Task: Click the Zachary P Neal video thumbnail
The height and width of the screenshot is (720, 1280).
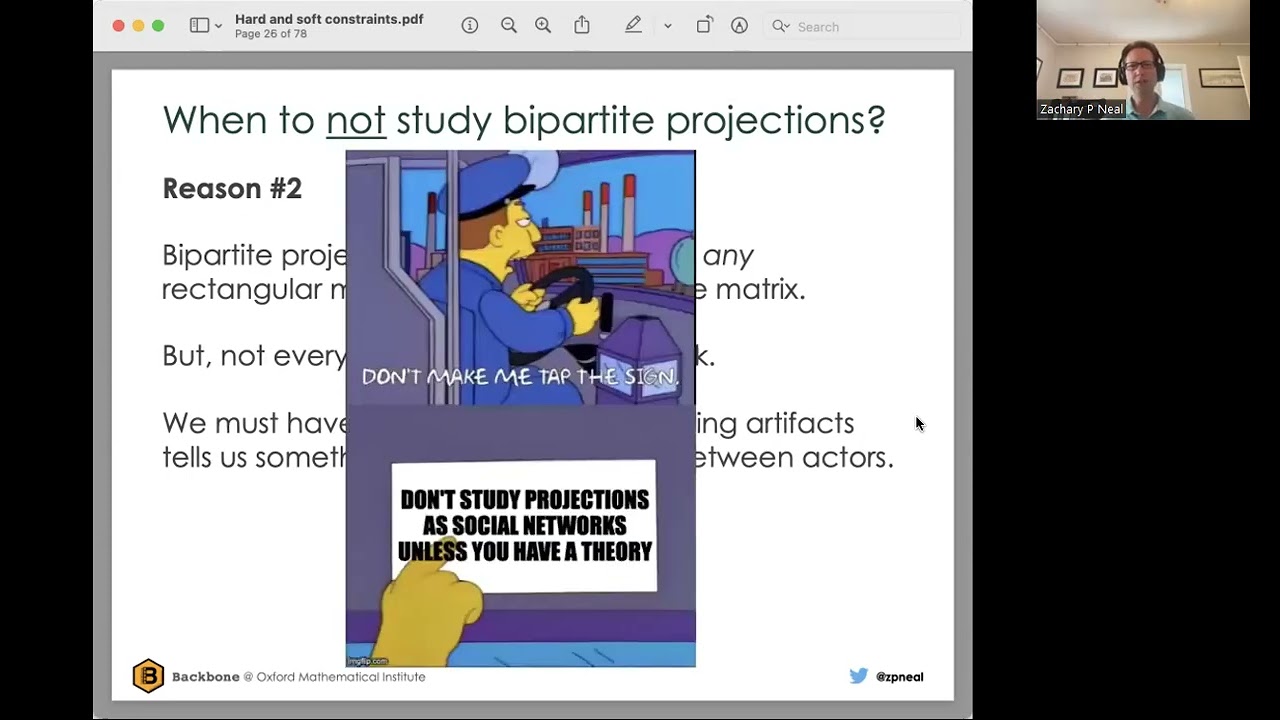Action: (x=1143, y=60)
